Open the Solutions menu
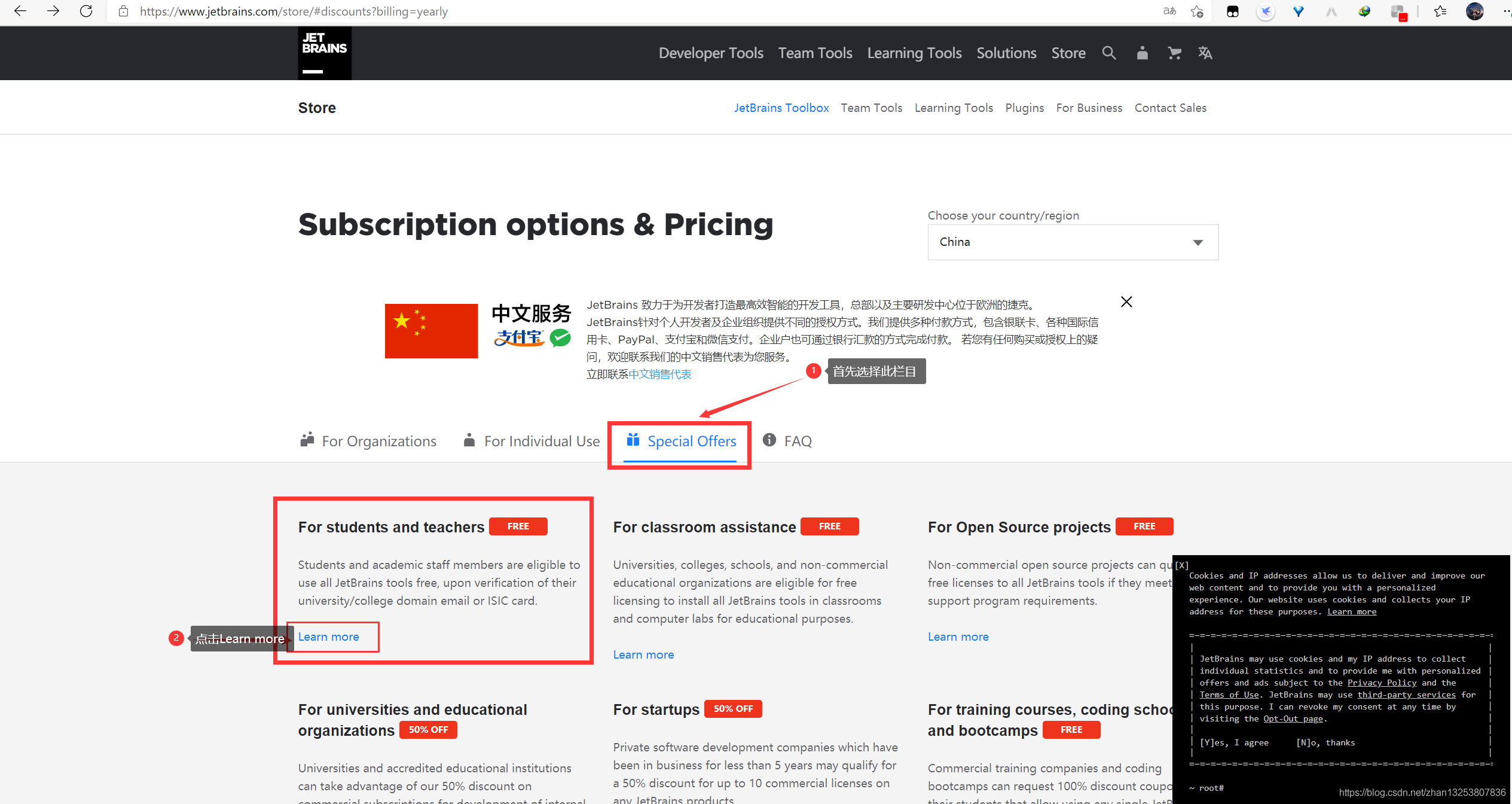Image resolution: width=1512 pixels, height=804 pixels. (1006, 53)
